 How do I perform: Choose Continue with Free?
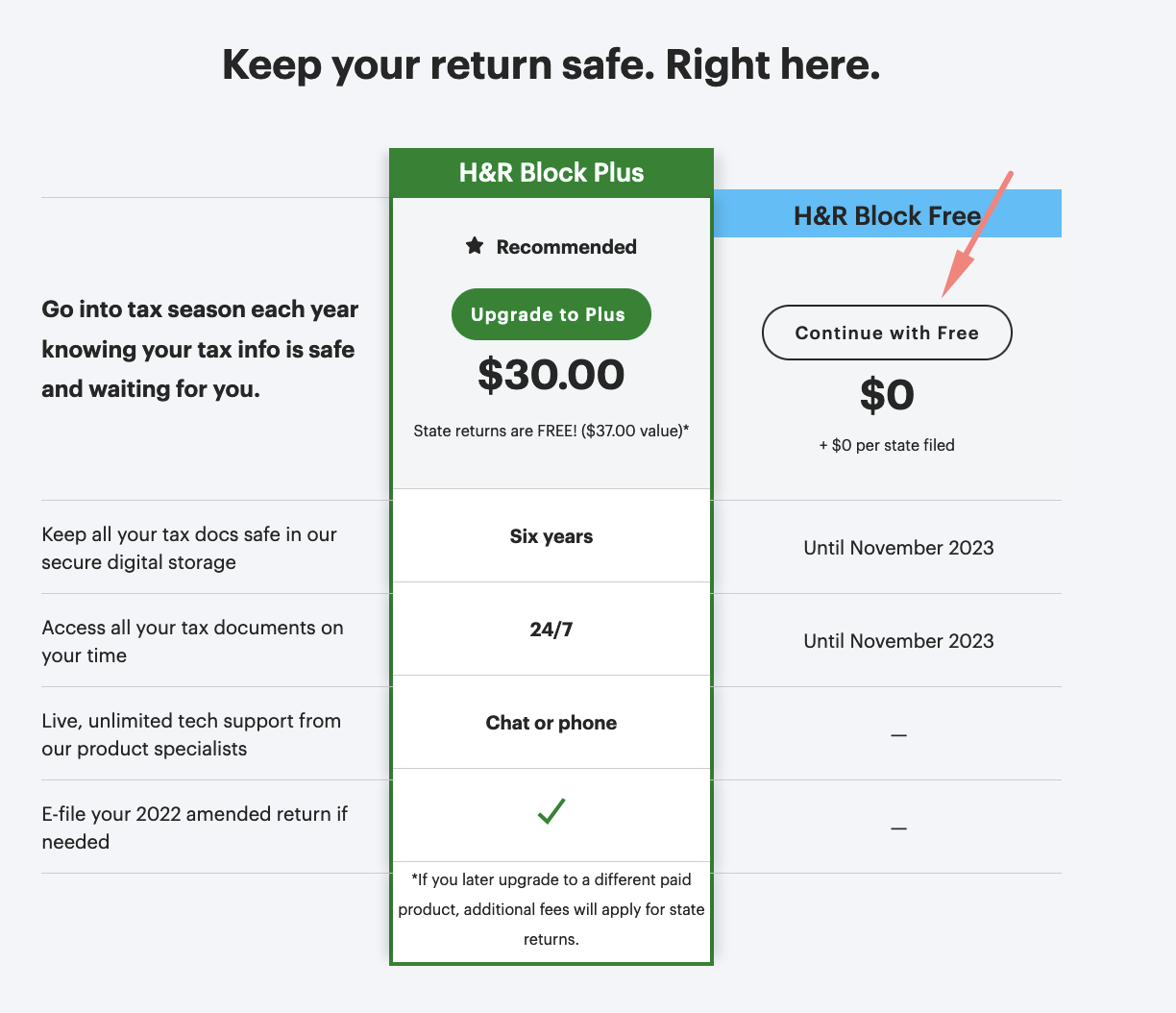887,333
